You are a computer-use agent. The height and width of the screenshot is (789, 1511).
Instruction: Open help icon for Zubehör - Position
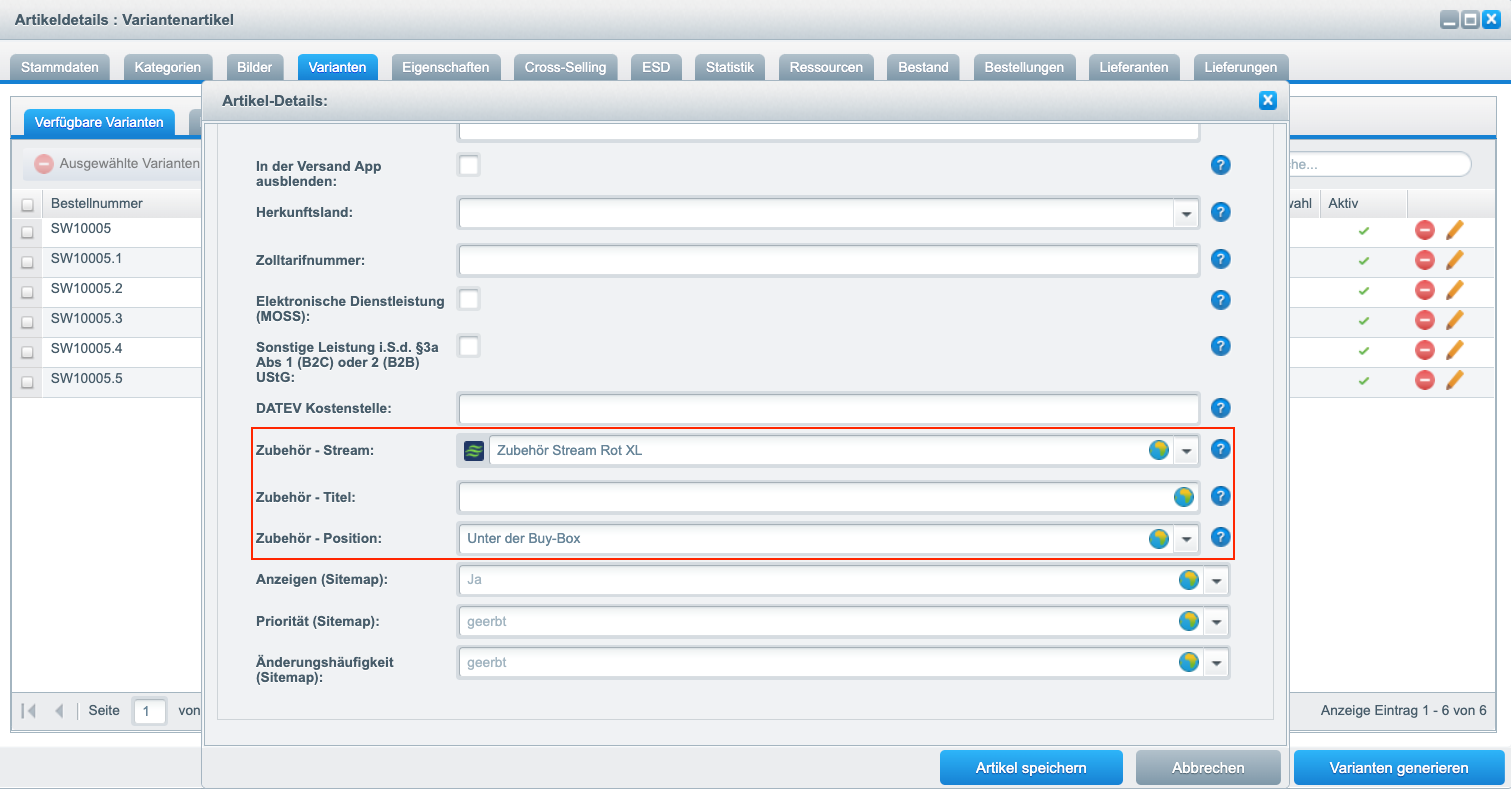point(1220,537)
